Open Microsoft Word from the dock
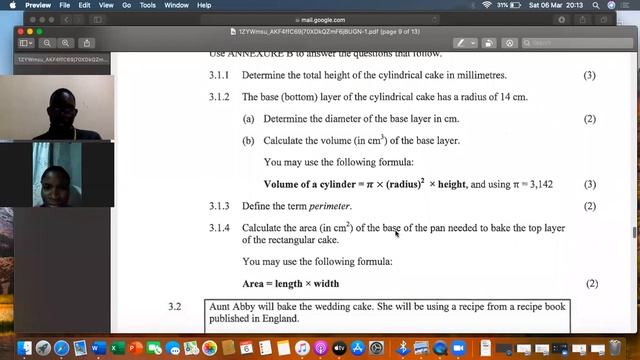640x360 pixels. [98, 348]
